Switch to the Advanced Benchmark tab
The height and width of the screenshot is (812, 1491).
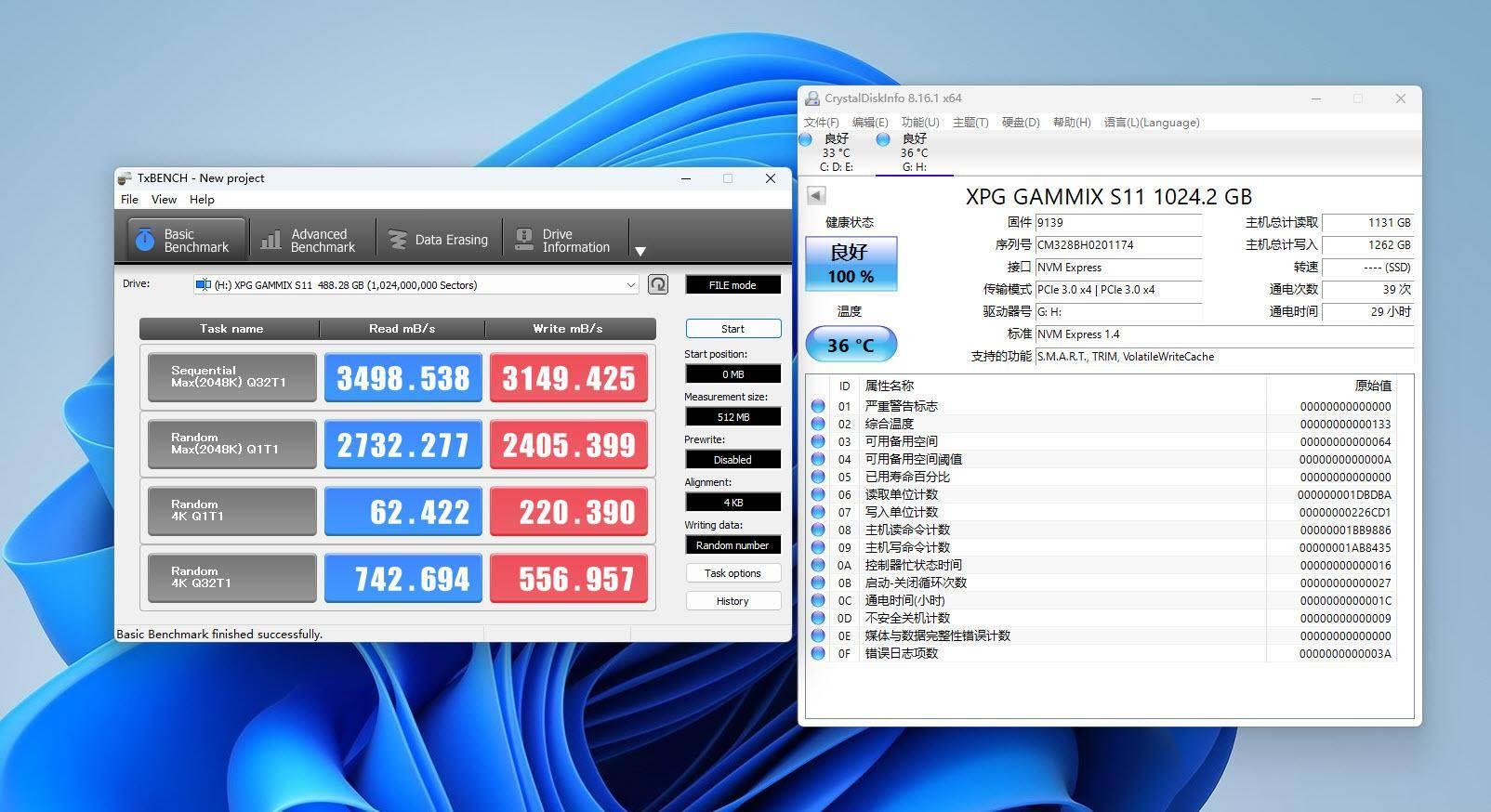[310, 240]
